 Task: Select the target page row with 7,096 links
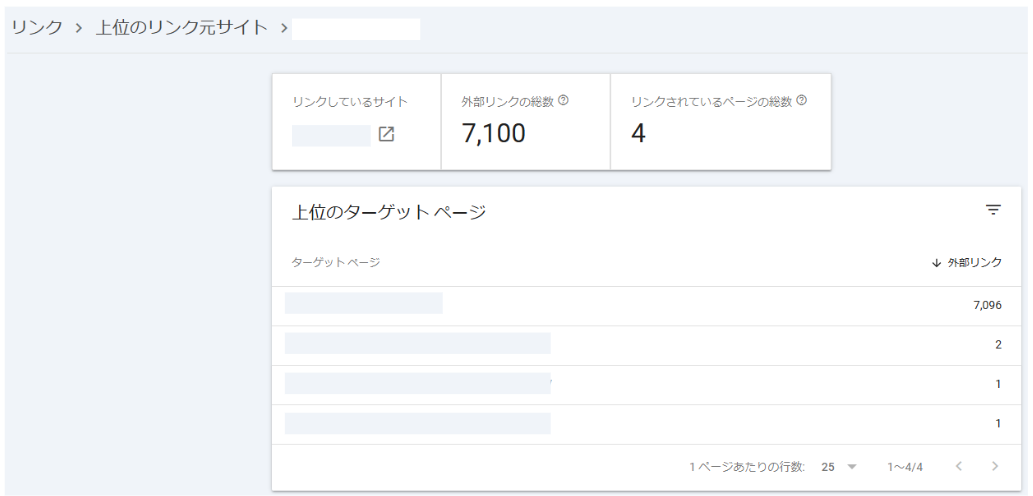coord(364,304)
